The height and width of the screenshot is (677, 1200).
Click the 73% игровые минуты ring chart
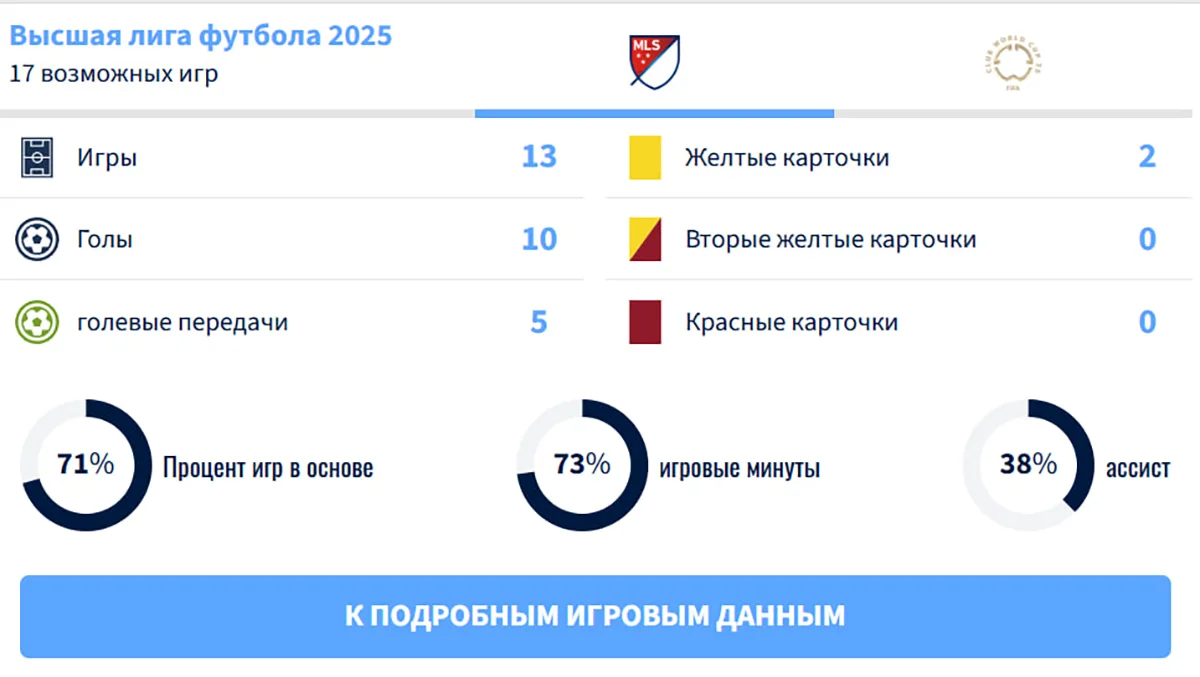pos(582,465)
